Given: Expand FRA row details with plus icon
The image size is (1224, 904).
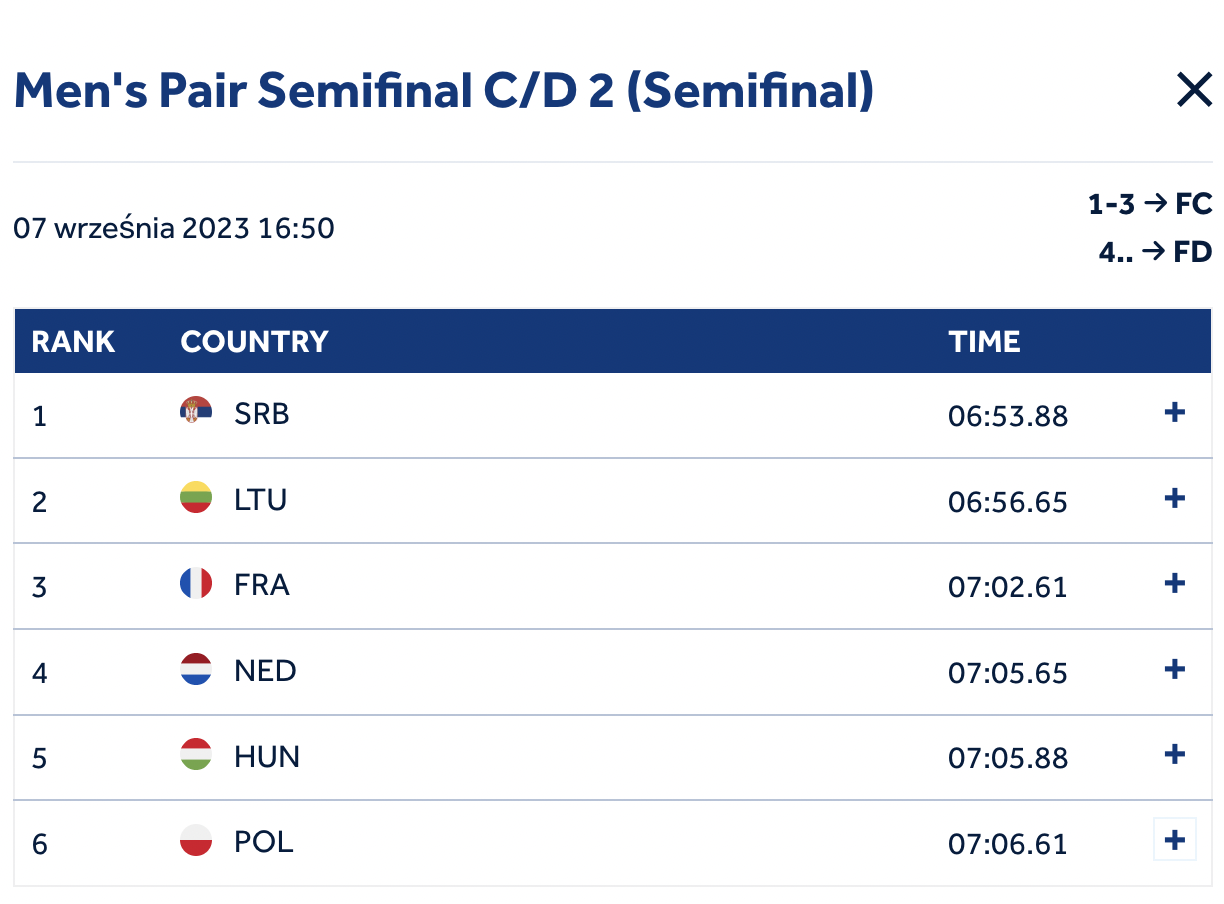Looking at the screenshot, I should 1175,583.
